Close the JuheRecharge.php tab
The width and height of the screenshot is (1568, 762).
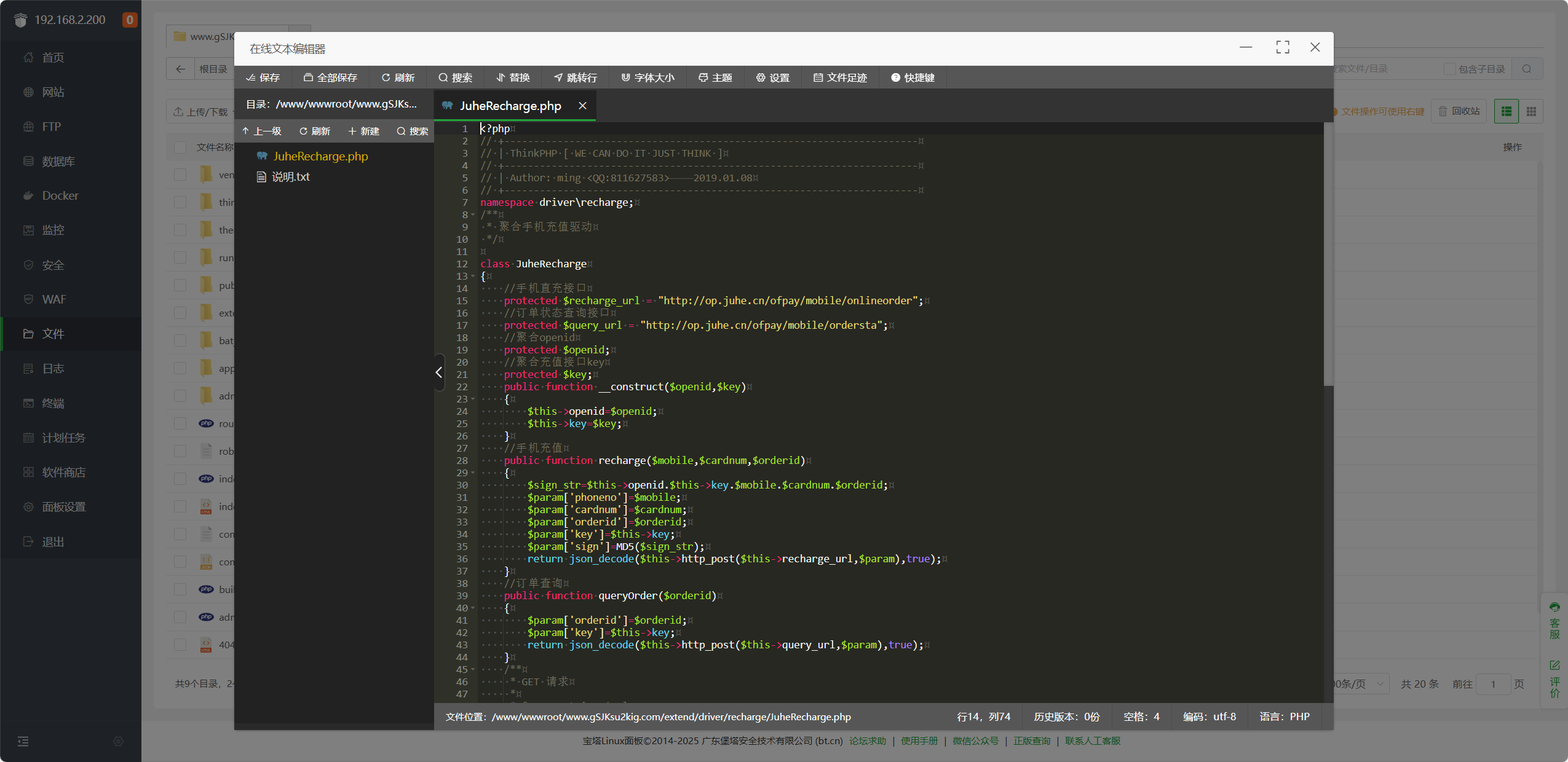(x=582, y=106)
